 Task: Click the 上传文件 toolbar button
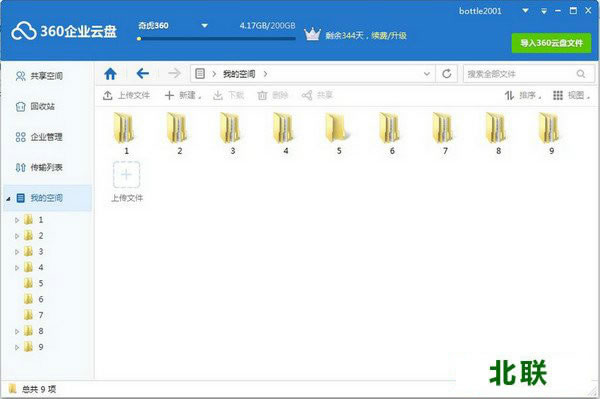126,95
